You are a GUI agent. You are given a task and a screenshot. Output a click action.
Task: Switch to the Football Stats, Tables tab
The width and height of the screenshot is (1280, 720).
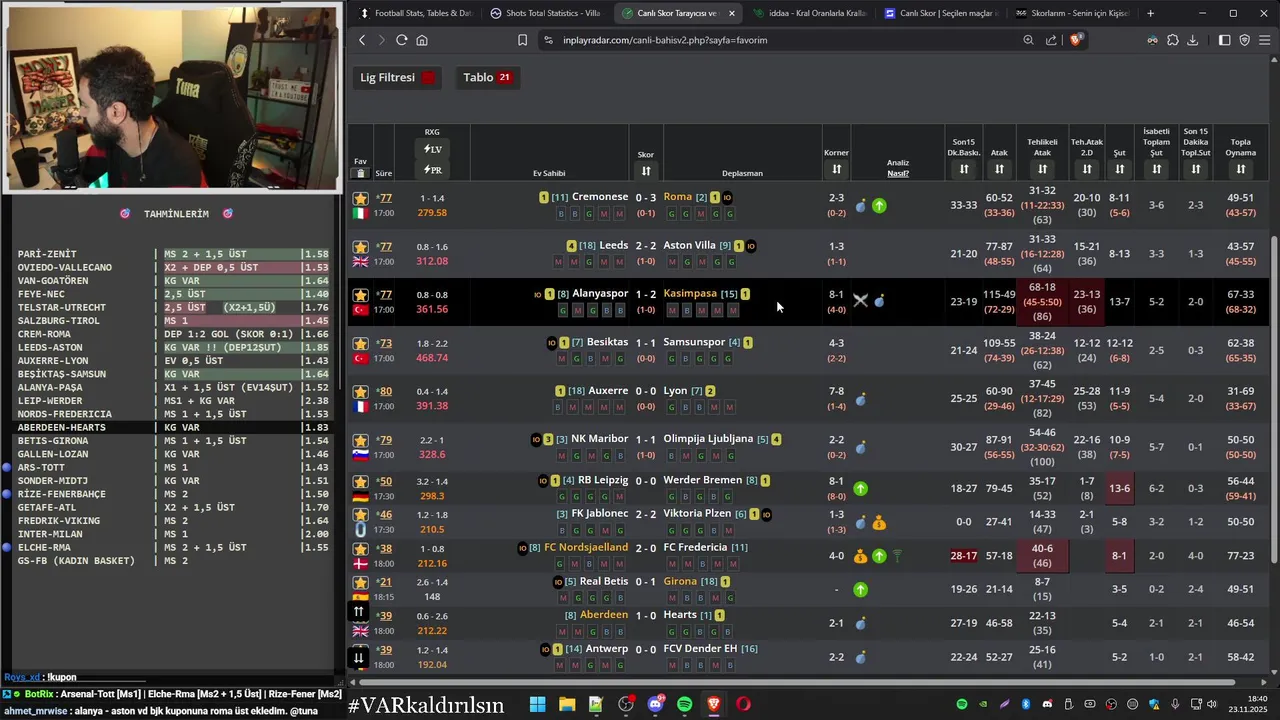click(x=415, y=13)
